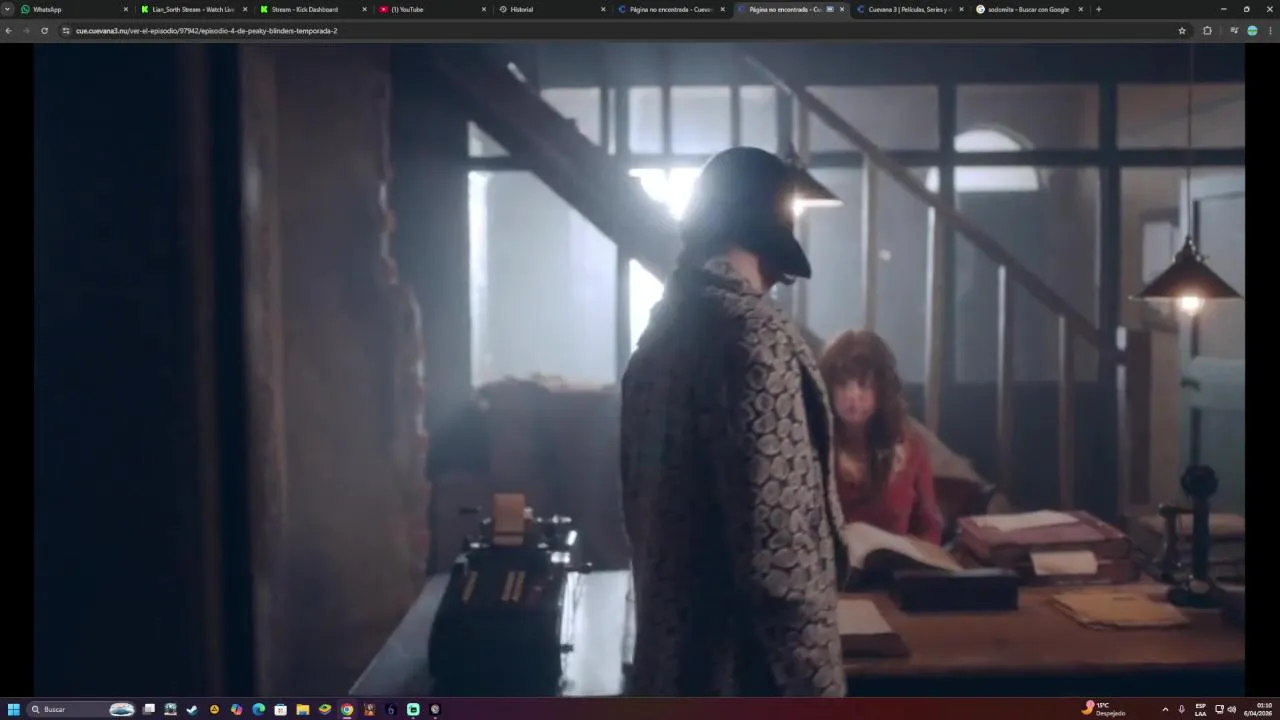This screenshot has height=720, width=1280.
Task: Close the sodomita Google search tab
Action: coord(1081,9)
